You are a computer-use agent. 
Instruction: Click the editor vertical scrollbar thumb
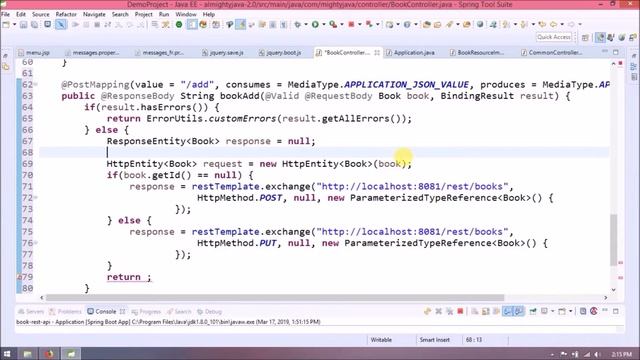click(613, 239)
